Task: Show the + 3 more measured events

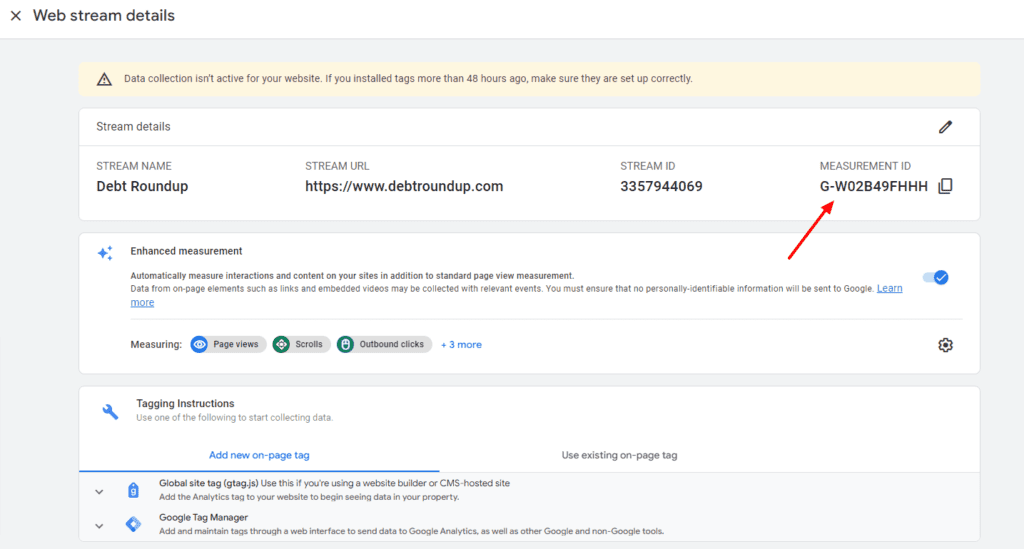Action: tap(461, 345)
